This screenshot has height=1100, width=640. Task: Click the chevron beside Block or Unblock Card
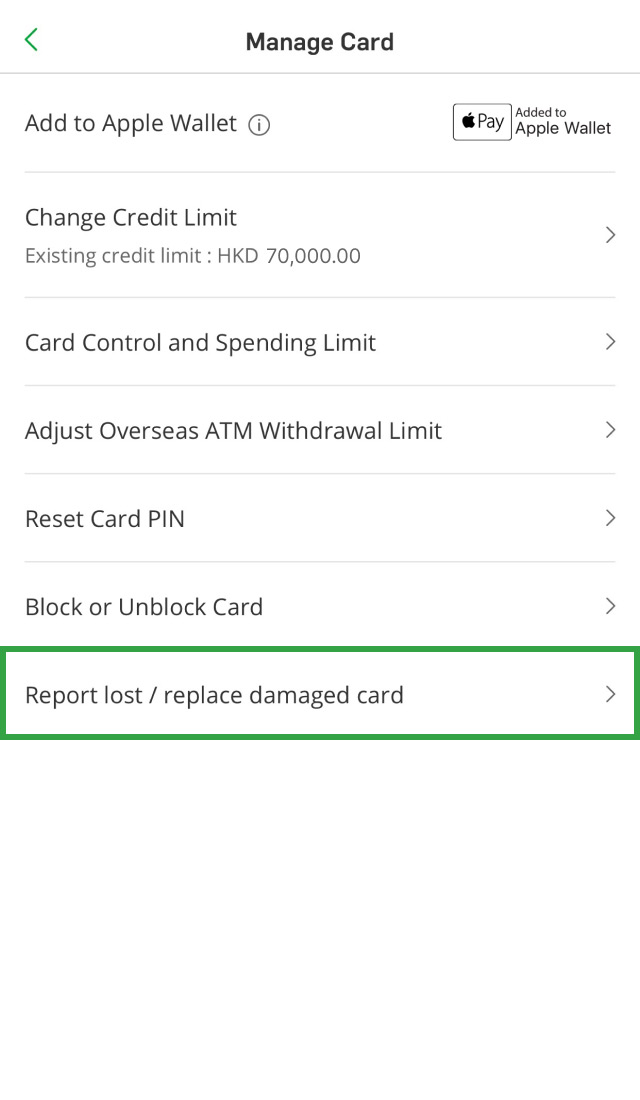pos(610,606)
